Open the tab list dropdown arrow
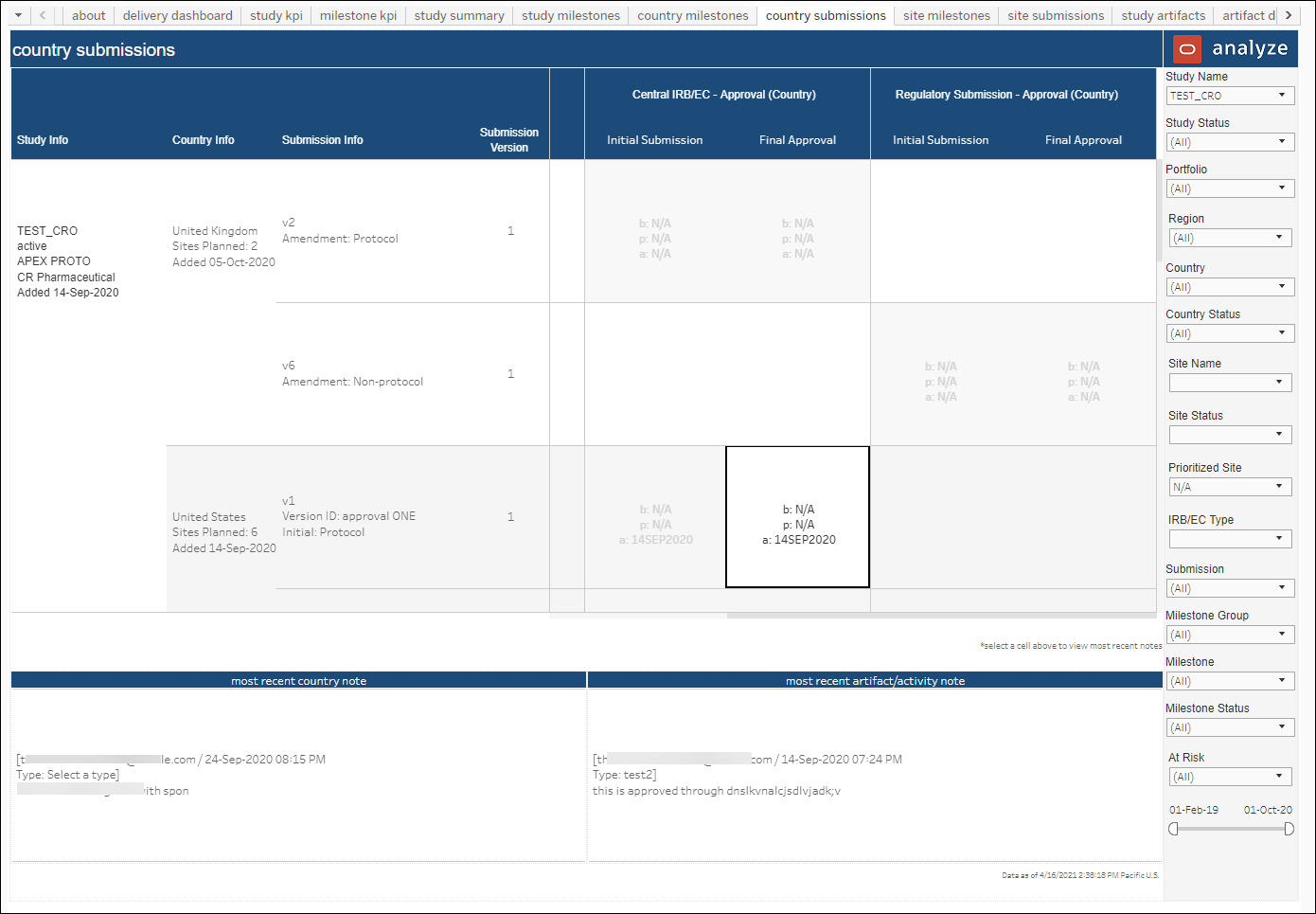The width and height of the screenshot is (1316, 914). point(18,15)
